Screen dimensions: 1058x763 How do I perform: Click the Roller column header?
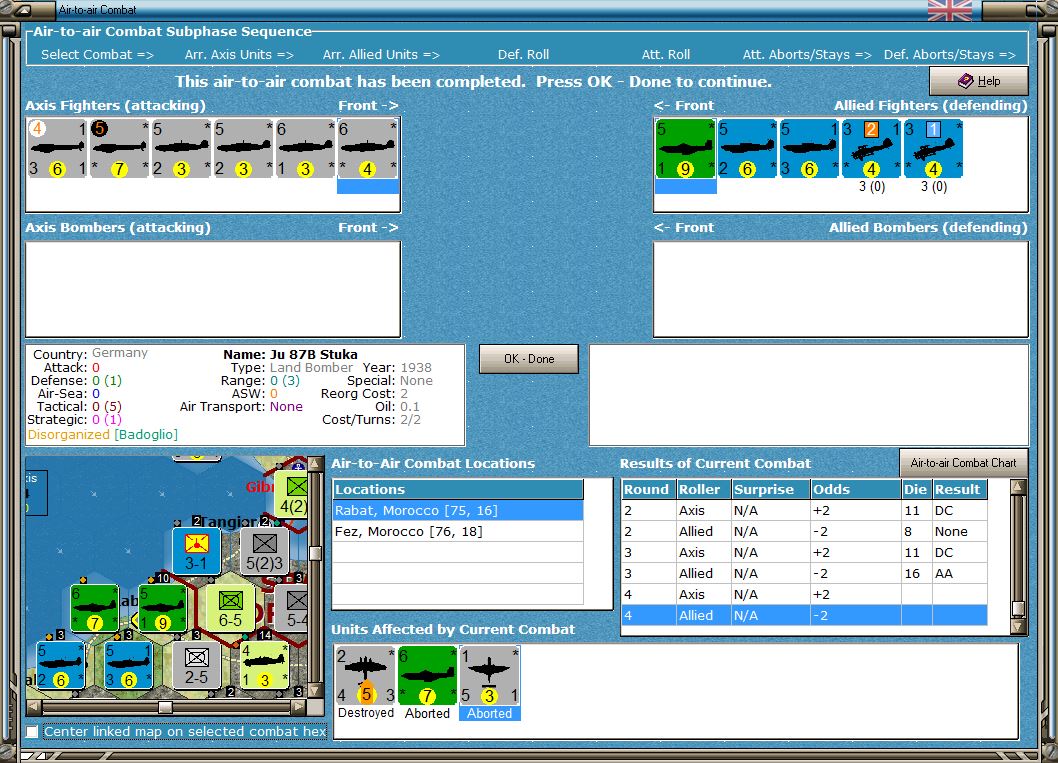pyautogui.click(x=704, y=489)
